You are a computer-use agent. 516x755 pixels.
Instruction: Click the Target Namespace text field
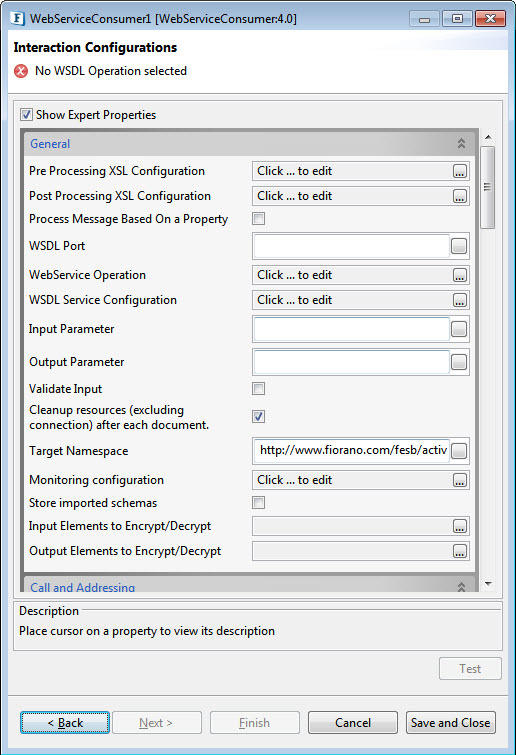[x=352, y=451]
